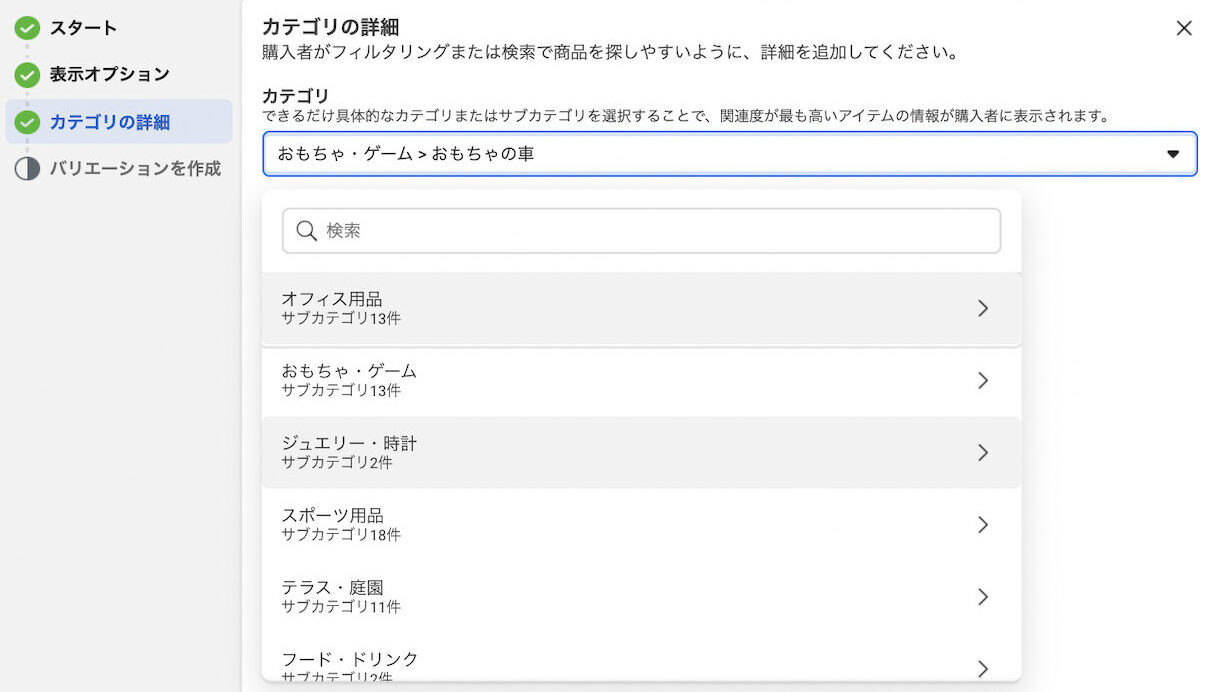Select the スポーツ用品 category
Screen dimensions: 1210x692
[332, 516]
